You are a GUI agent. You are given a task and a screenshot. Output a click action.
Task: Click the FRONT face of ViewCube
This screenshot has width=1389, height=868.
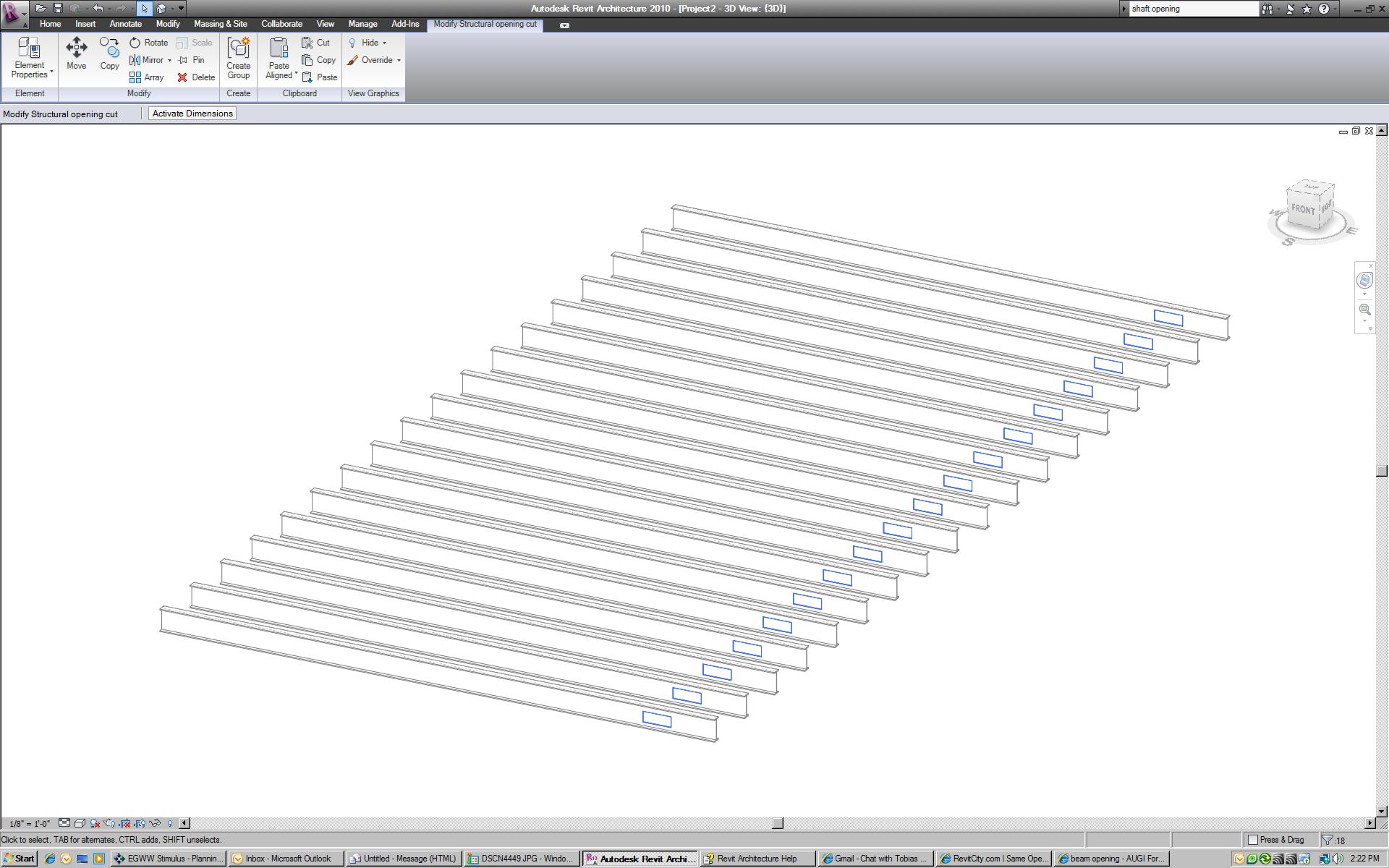pyautogui.click(x=1302, y=210)
